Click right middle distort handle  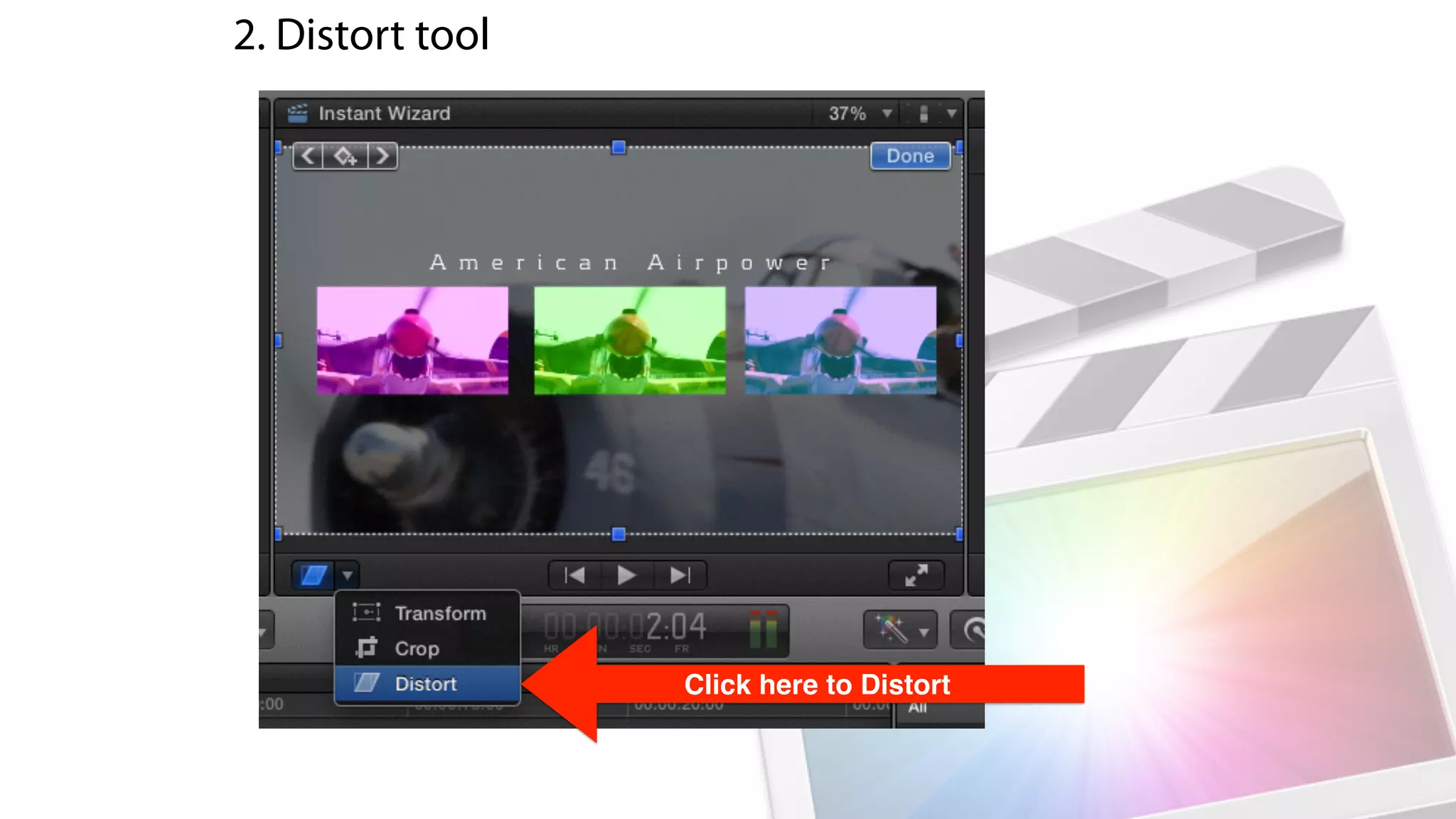point(959,341)
